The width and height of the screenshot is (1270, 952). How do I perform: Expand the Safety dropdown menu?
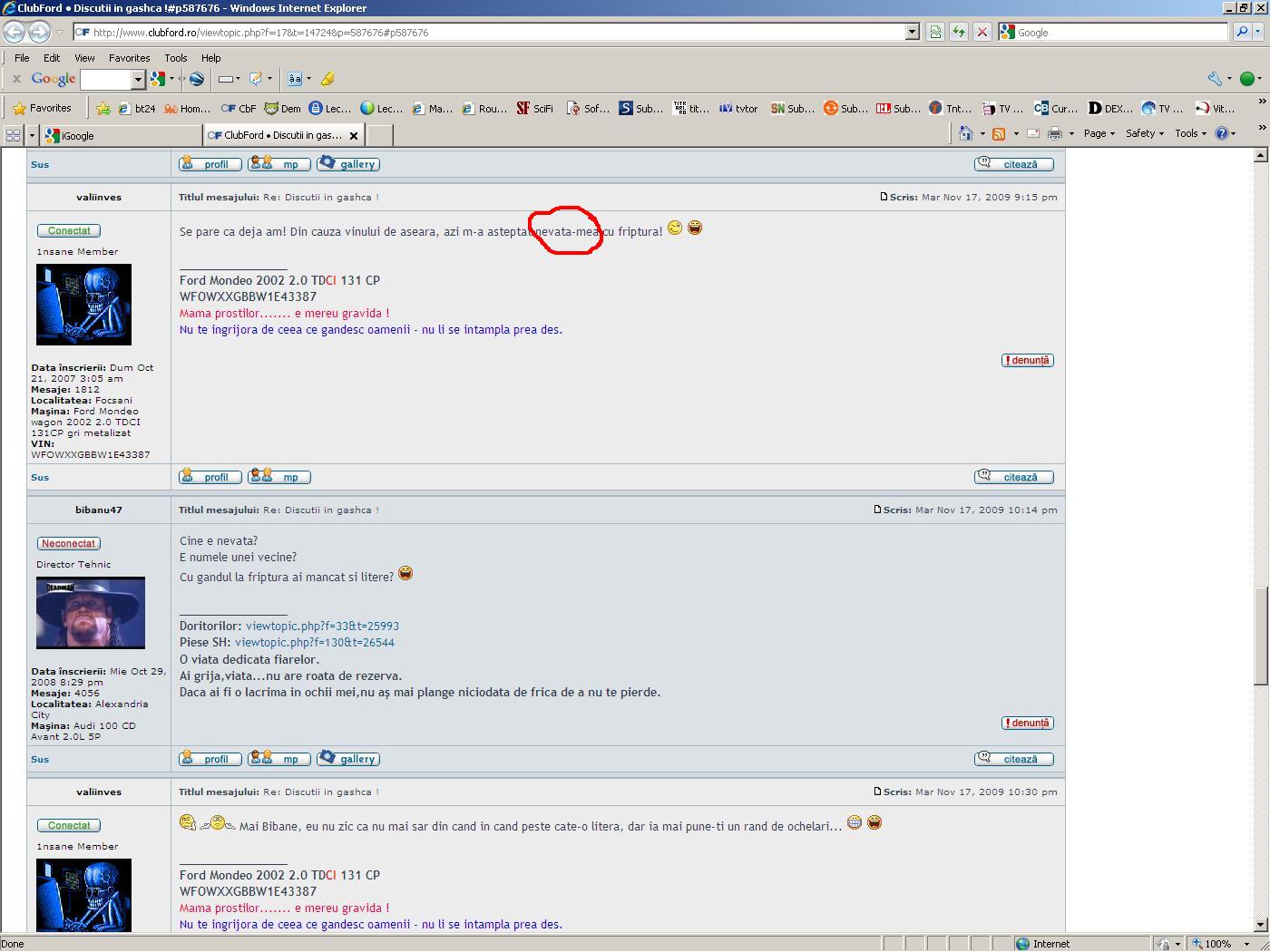click(x=1144, y=133)
